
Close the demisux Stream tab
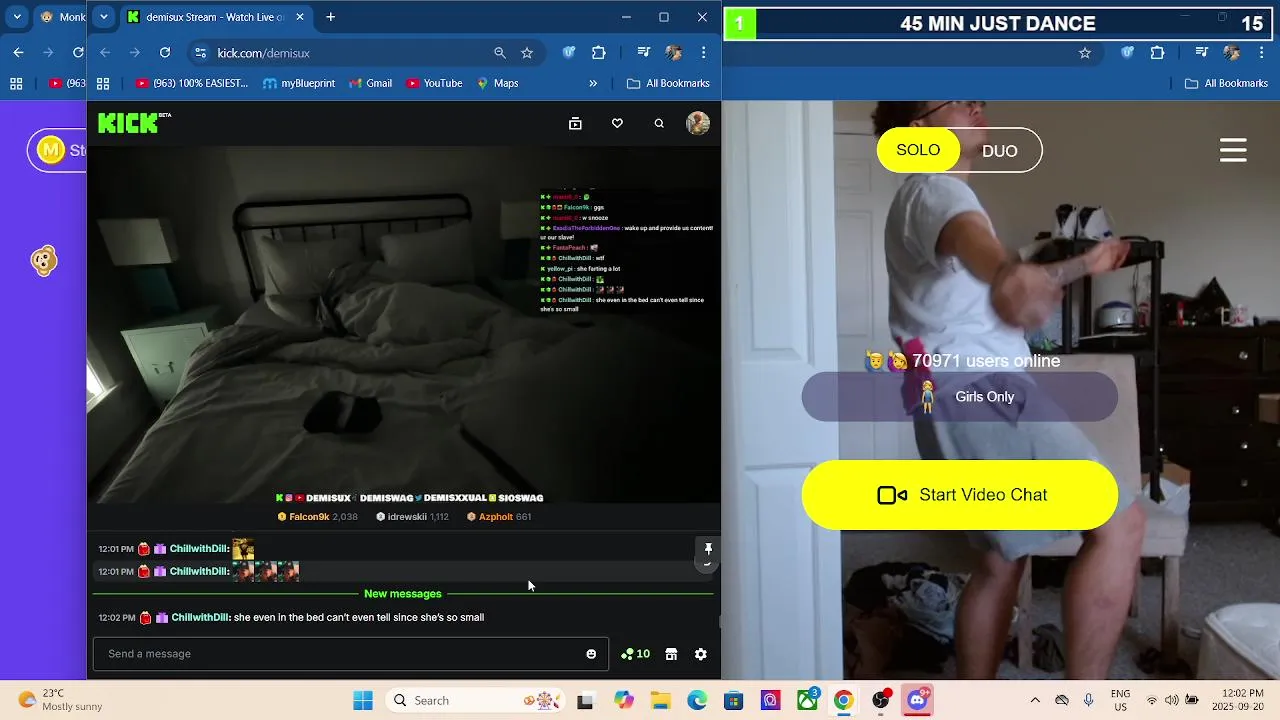pos(299,17)
